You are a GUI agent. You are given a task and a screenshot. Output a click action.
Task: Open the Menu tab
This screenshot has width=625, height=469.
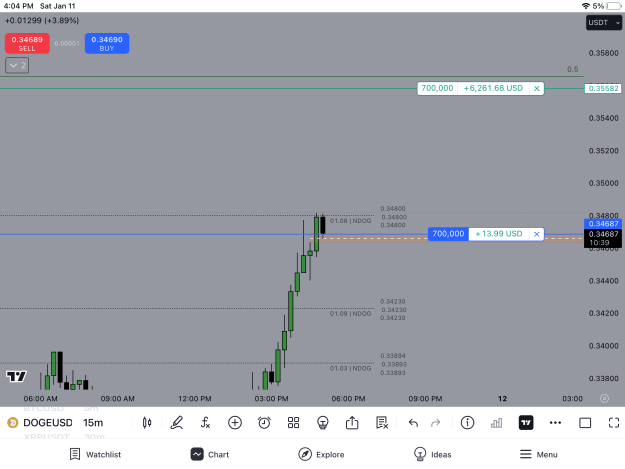click(x=539, y=454)
